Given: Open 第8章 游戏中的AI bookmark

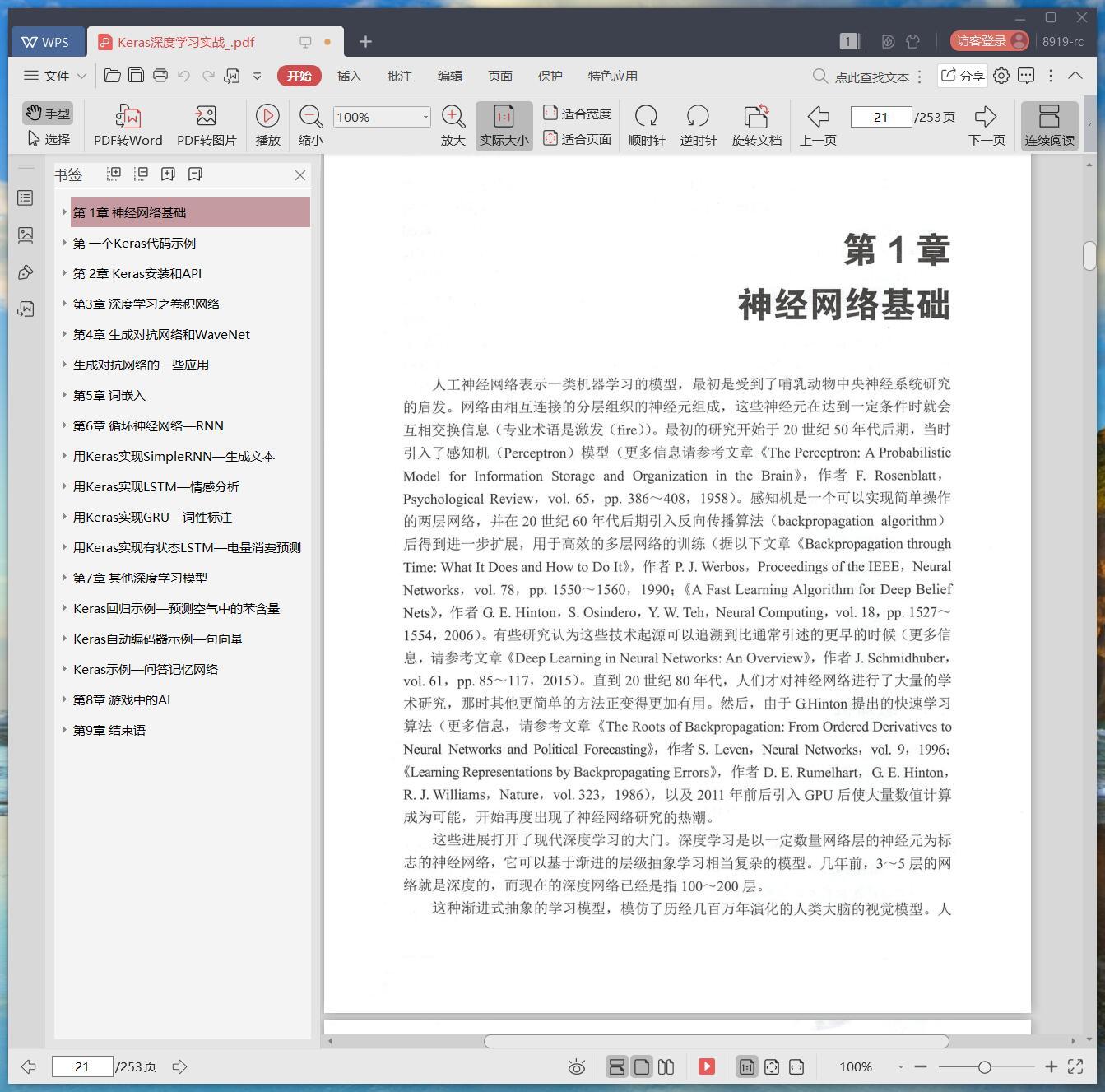Looking at the screenshot, I should [122, 700].
